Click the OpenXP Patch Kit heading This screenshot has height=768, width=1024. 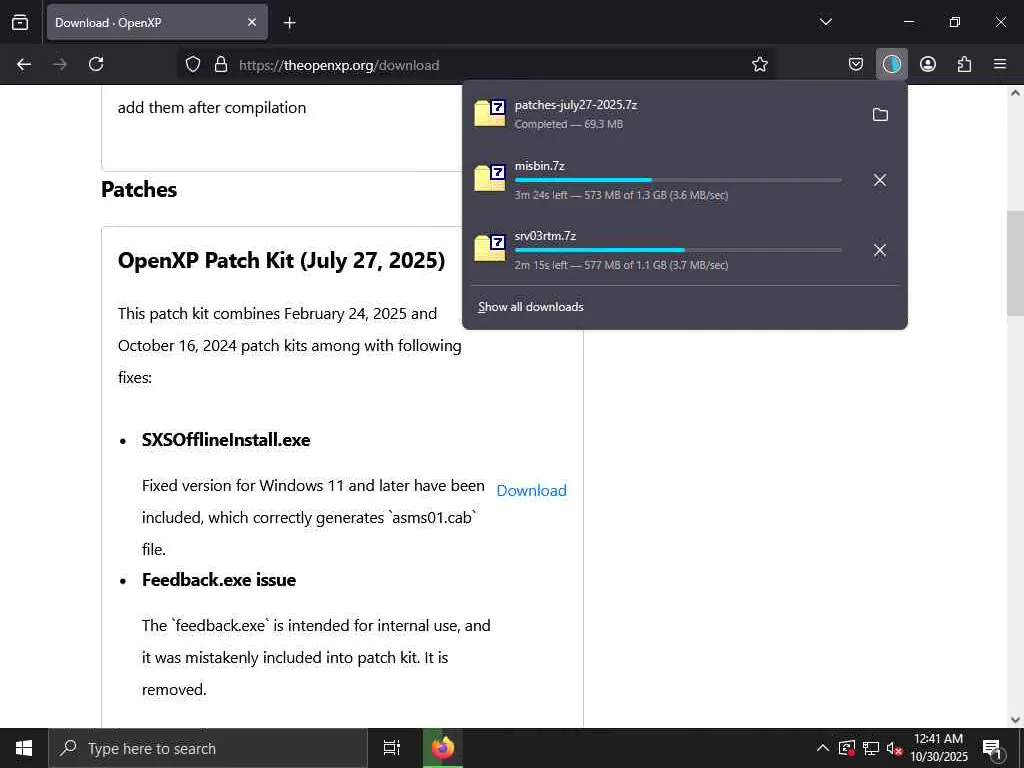[x=281, y=261]
